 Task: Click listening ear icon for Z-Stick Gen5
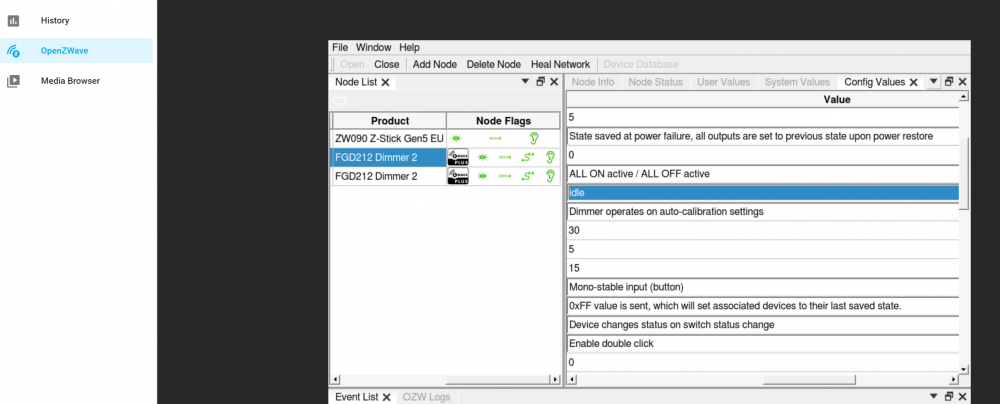tap(534, 138)
